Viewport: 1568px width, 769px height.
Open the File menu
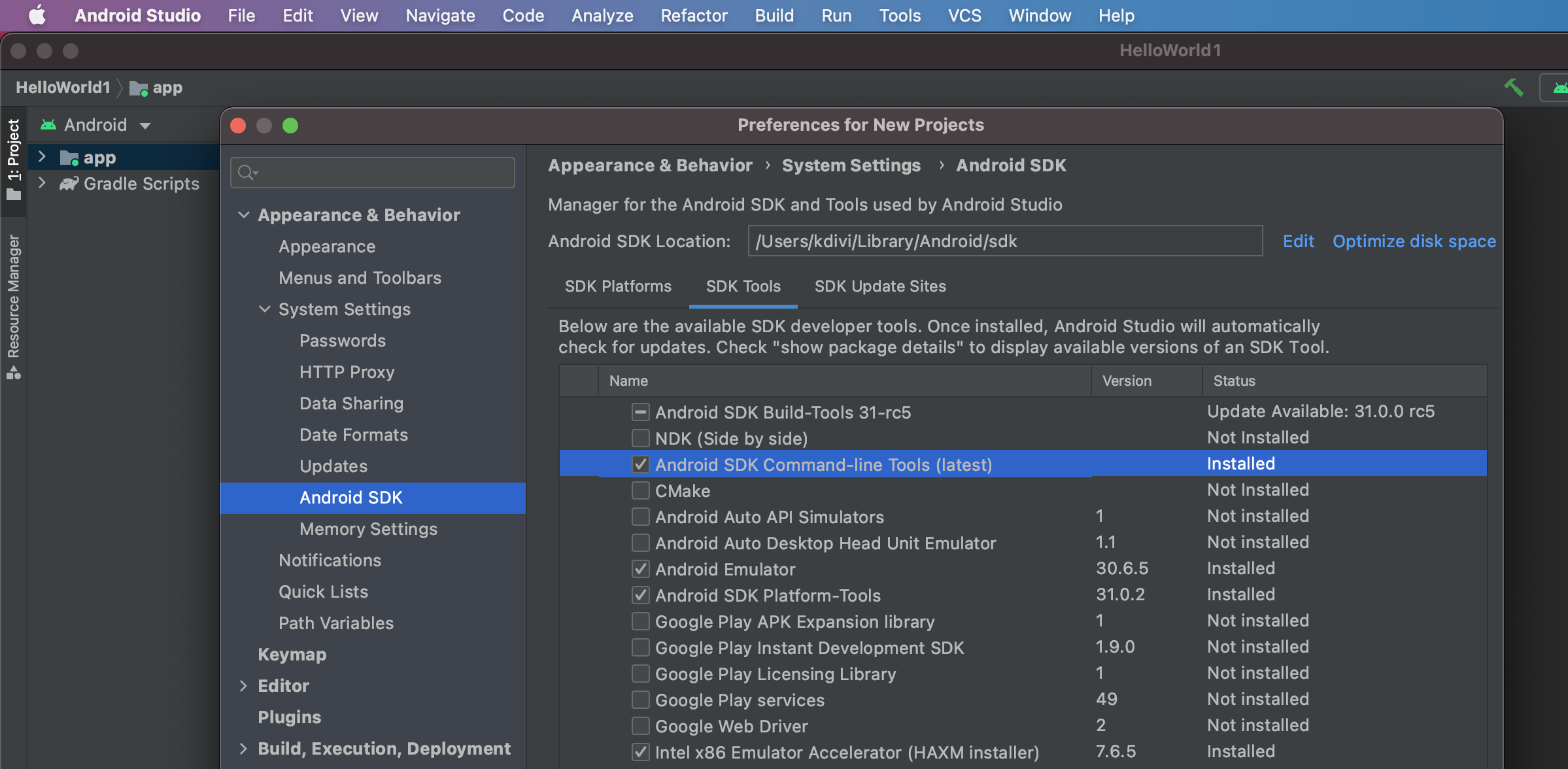pos(241,15)
